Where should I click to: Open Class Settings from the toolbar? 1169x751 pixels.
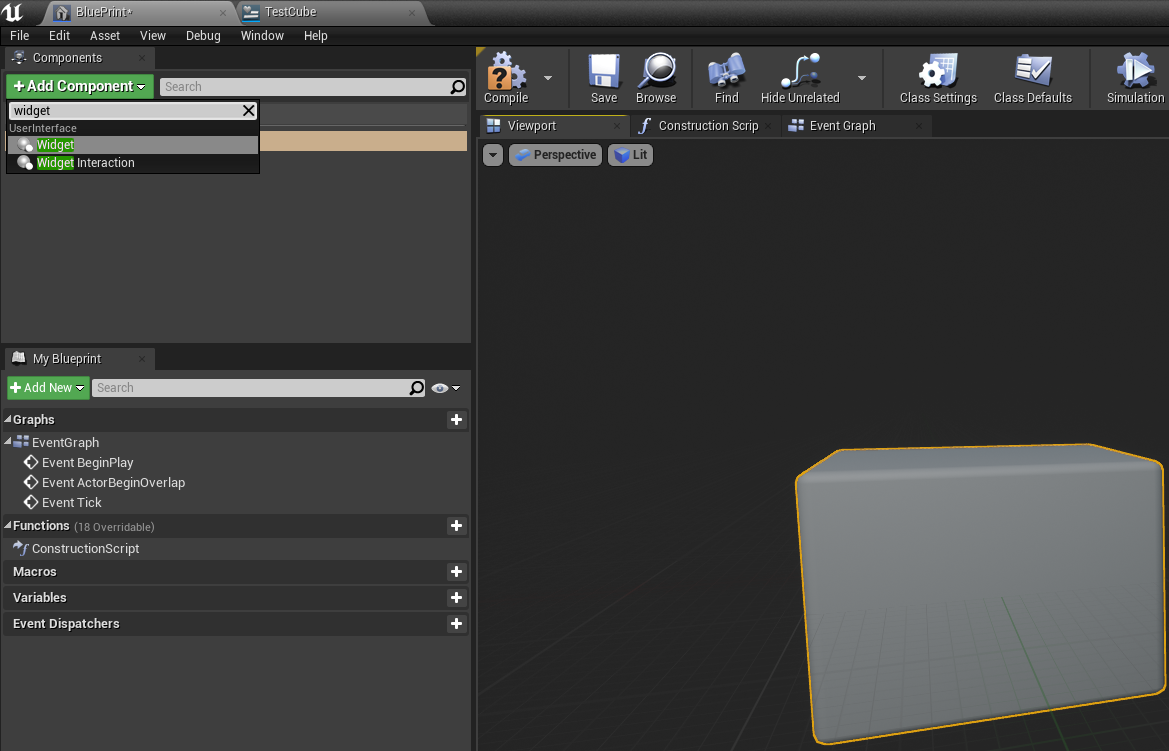click(938, 78)
